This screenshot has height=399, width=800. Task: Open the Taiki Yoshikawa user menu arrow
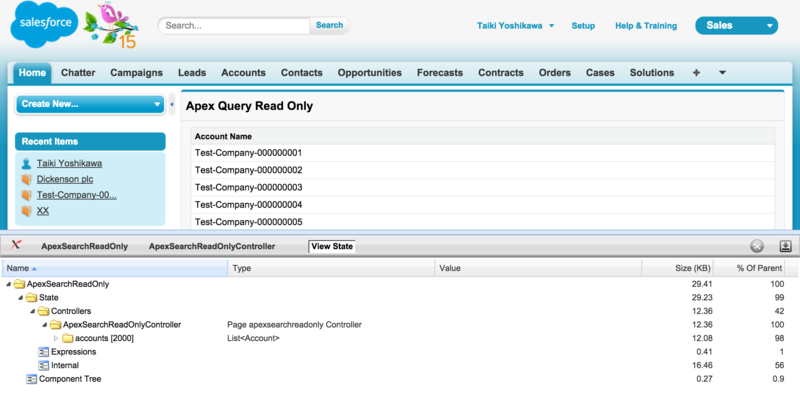coord(552,26)
